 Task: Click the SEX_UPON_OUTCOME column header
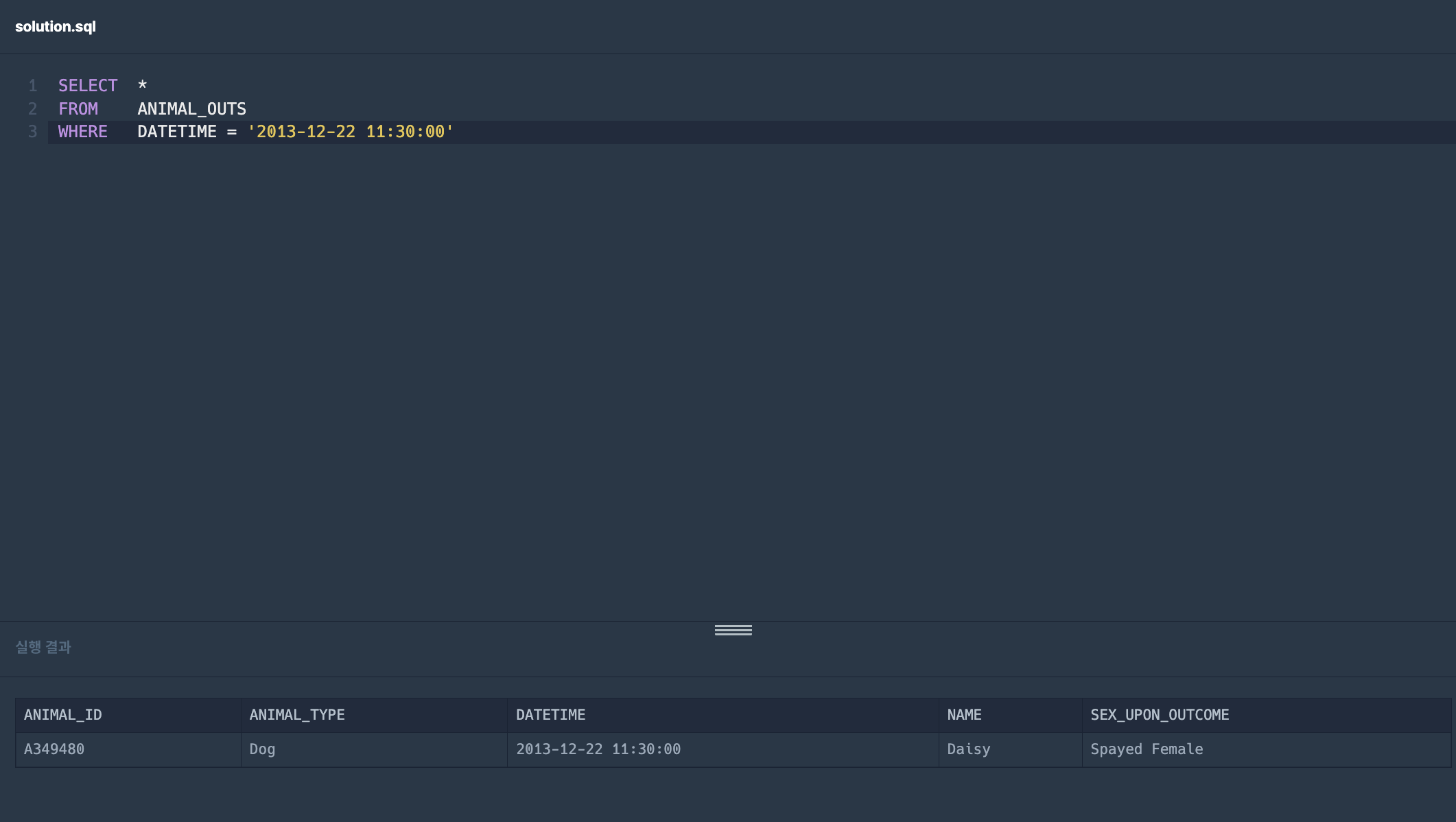click(1160, 715)
